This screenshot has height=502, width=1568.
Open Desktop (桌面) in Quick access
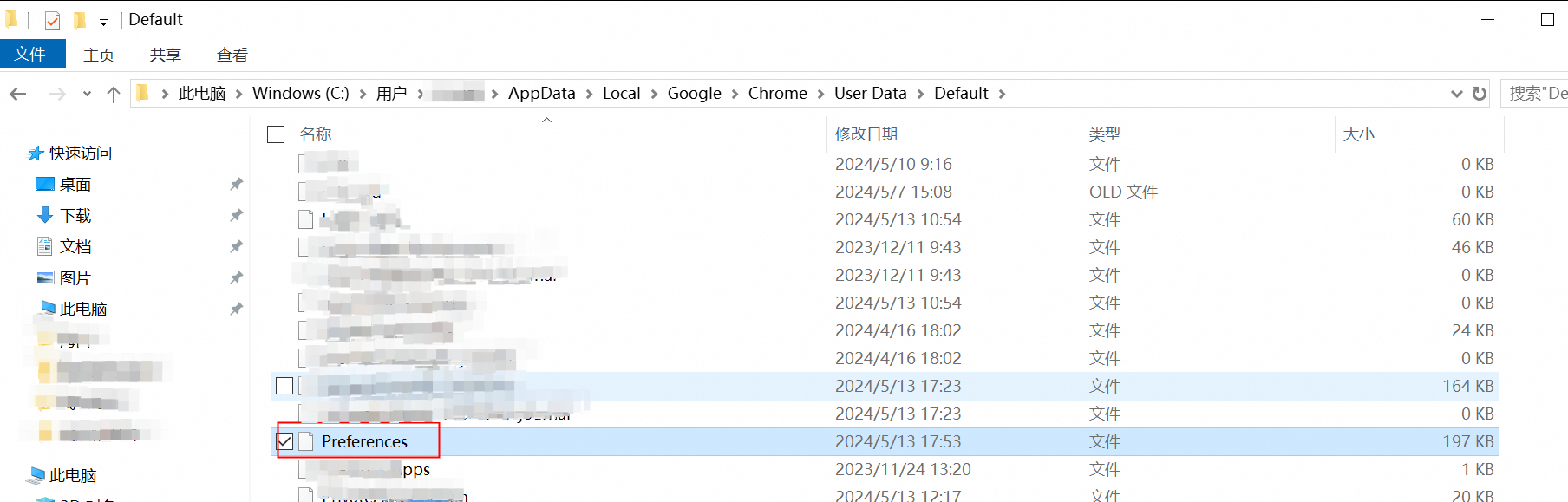[x=75, y=184]
